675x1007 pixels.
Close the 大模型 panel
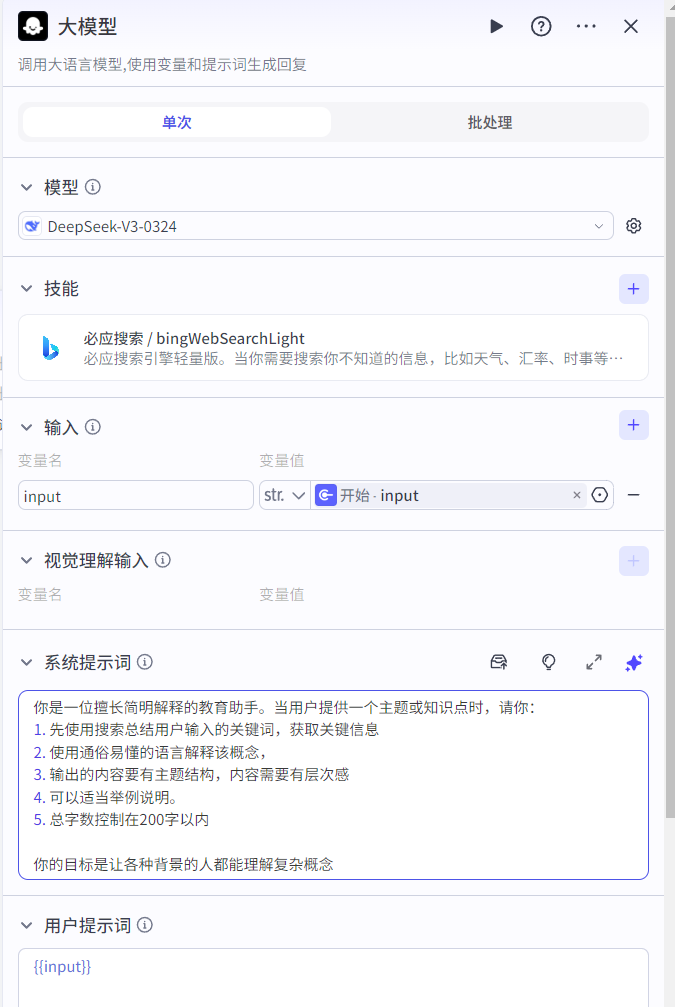(x=631, y=26)
